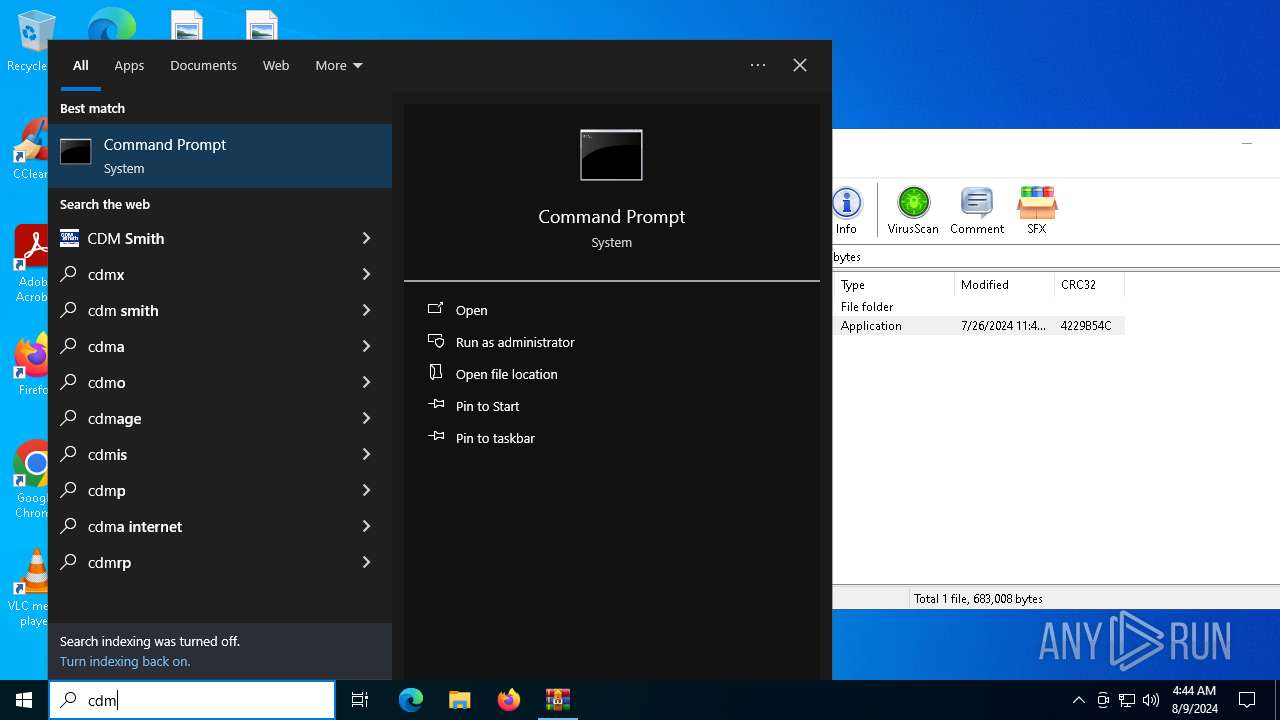Sort WinRAR list by Modified column
Image resolution: width=1280 pixels, height=720 pixels.
(1004, 285)
